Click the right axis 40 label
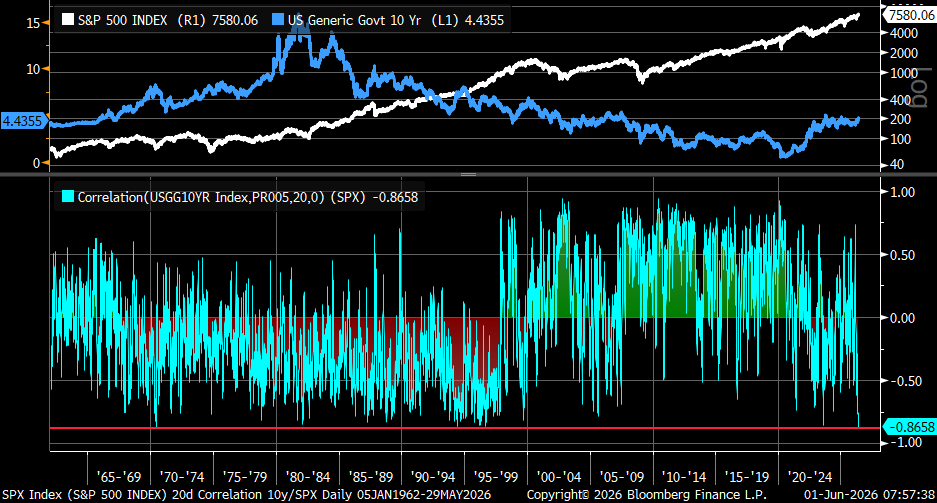This screenshot has width=937, height=503. tap(897, 164)
